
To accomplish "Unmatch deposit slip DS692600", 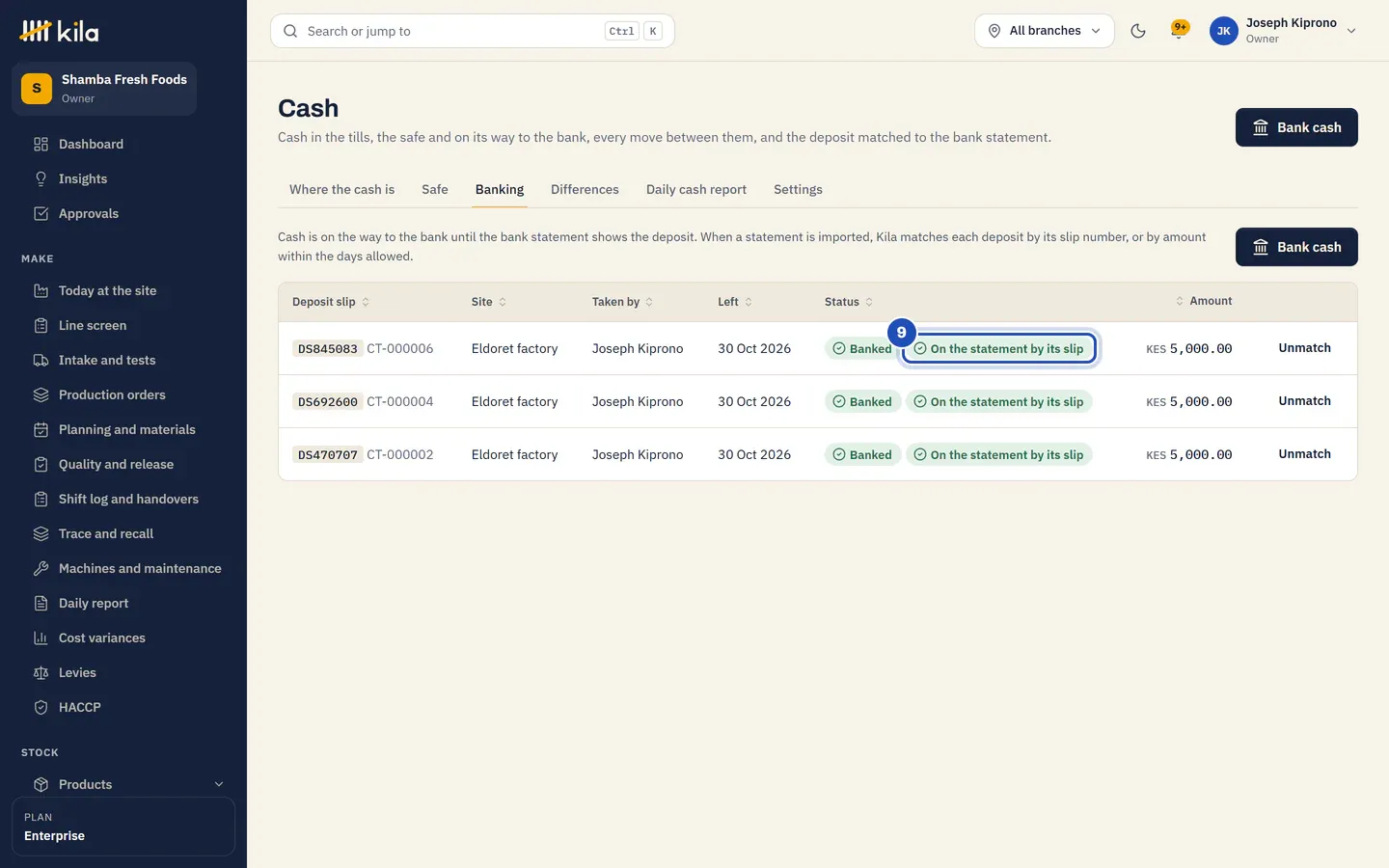I will [x=1304, y=401].
